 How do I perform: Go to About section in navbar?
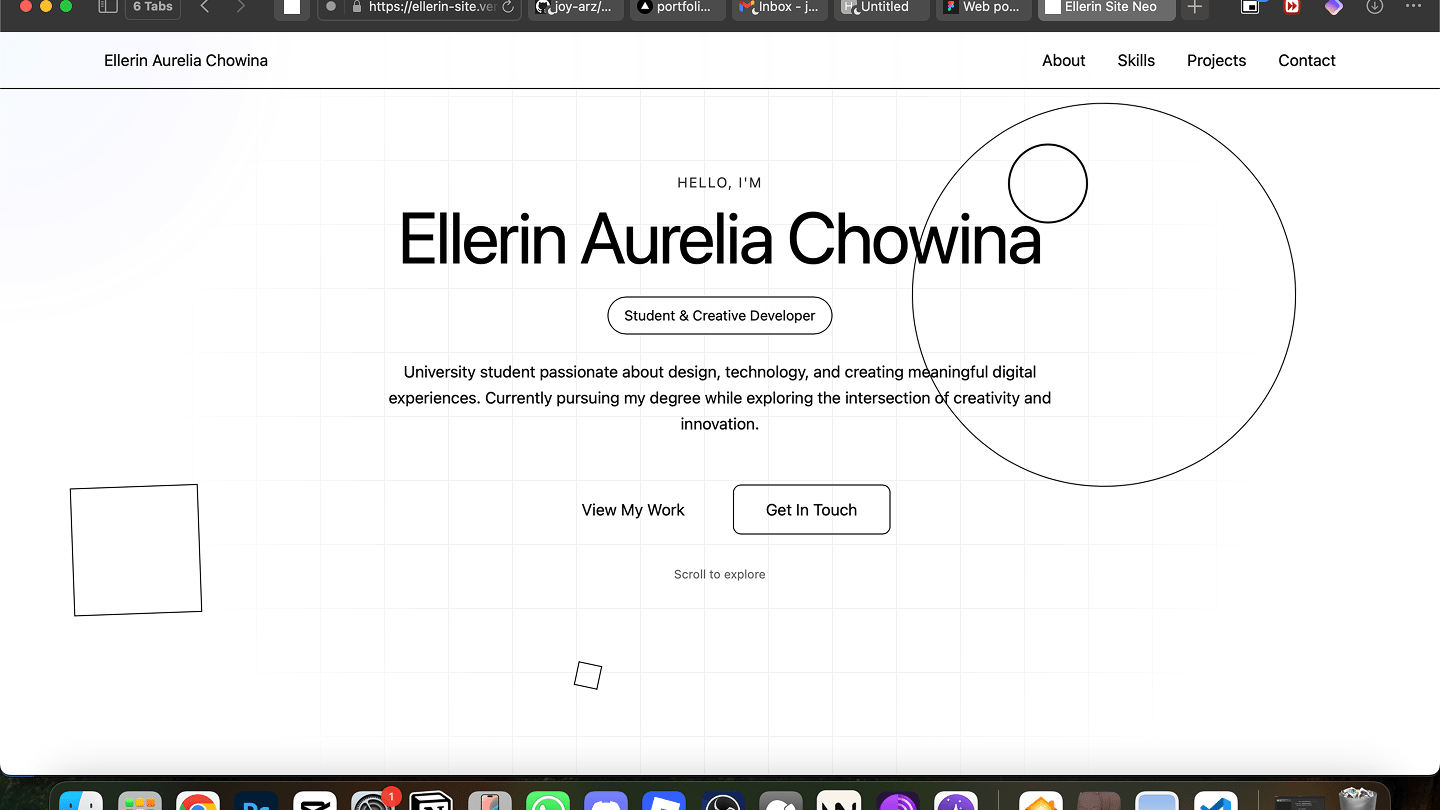click(1063, 60)
